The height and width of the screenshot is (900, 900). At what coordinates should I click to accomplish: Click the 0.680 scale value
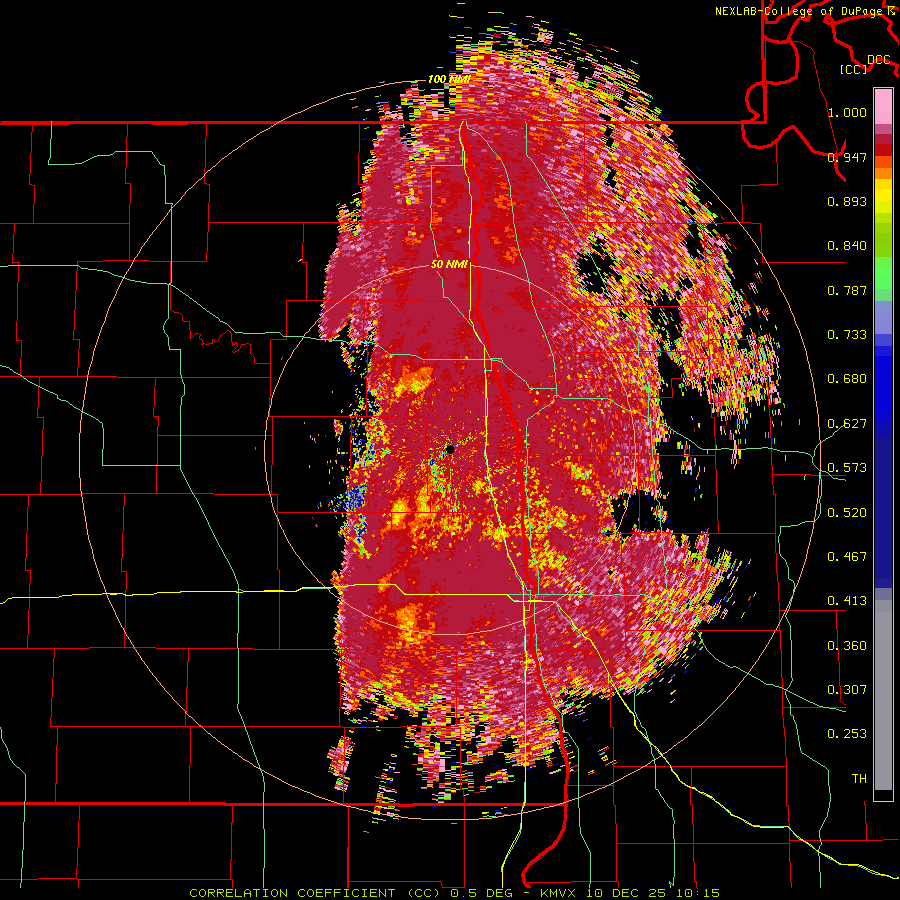pyautogui.click(x=847, y=379)
